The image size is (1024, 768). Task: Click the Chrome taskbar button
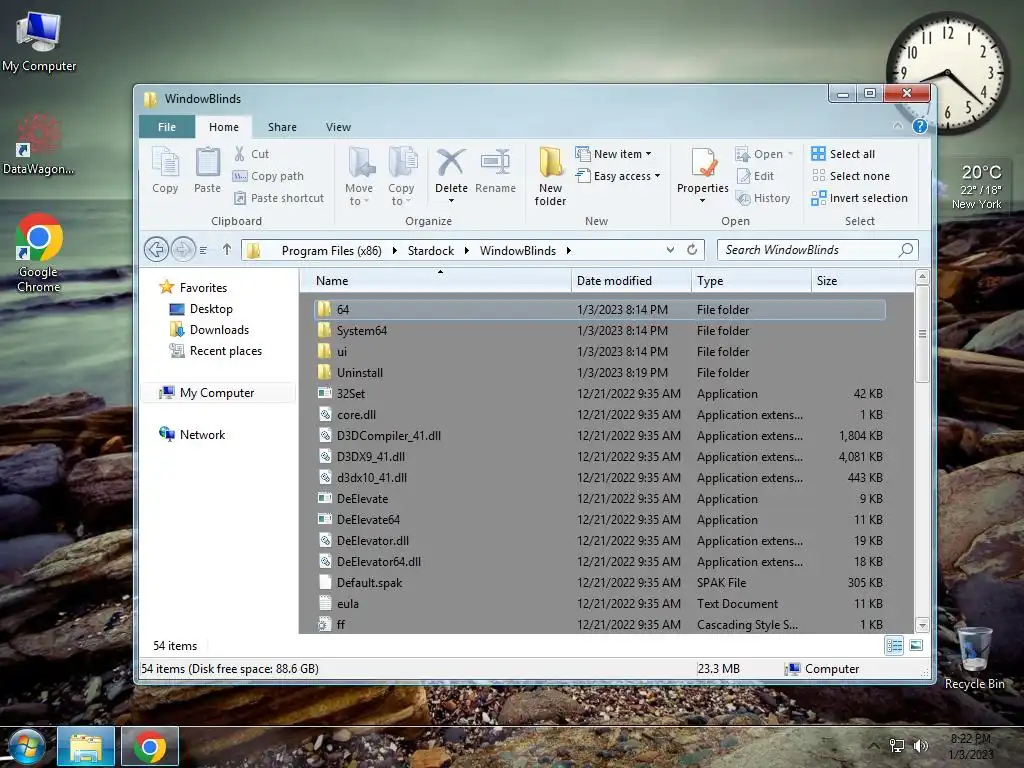pos(150,746)
